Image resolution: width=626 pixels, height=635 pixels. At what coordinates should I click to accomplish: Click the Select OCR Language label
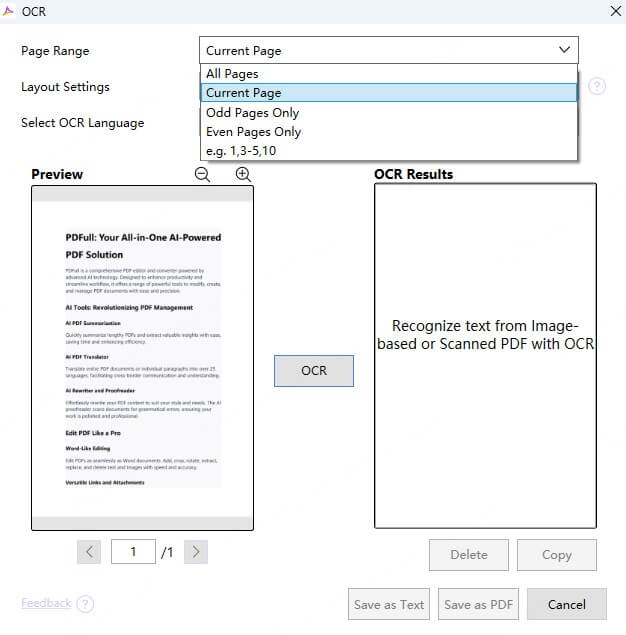pos(83,123)
